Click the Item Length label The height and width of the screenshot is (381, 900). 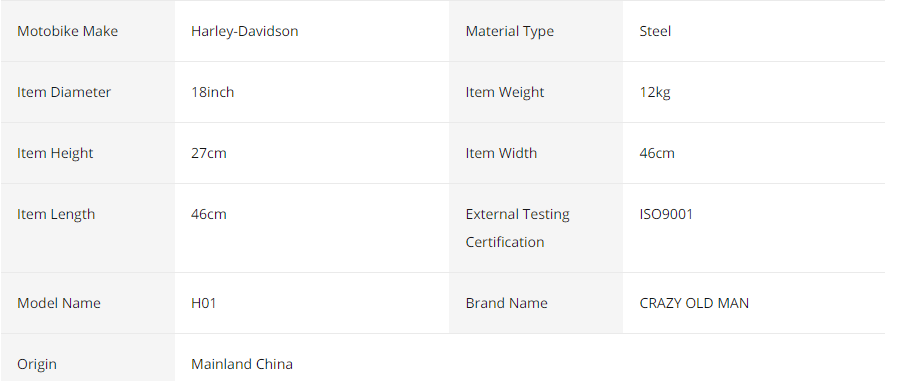coord(56,215)
